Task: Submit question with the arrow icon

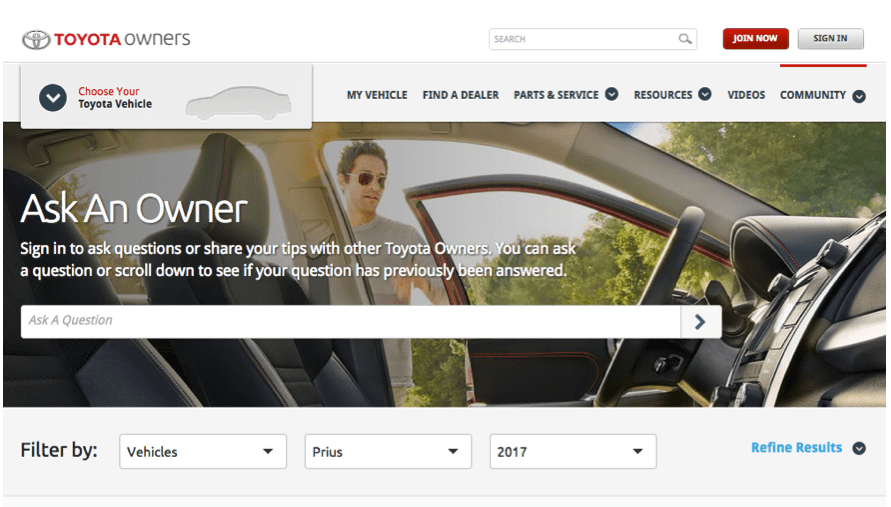Action: click(x=700, y=322)
